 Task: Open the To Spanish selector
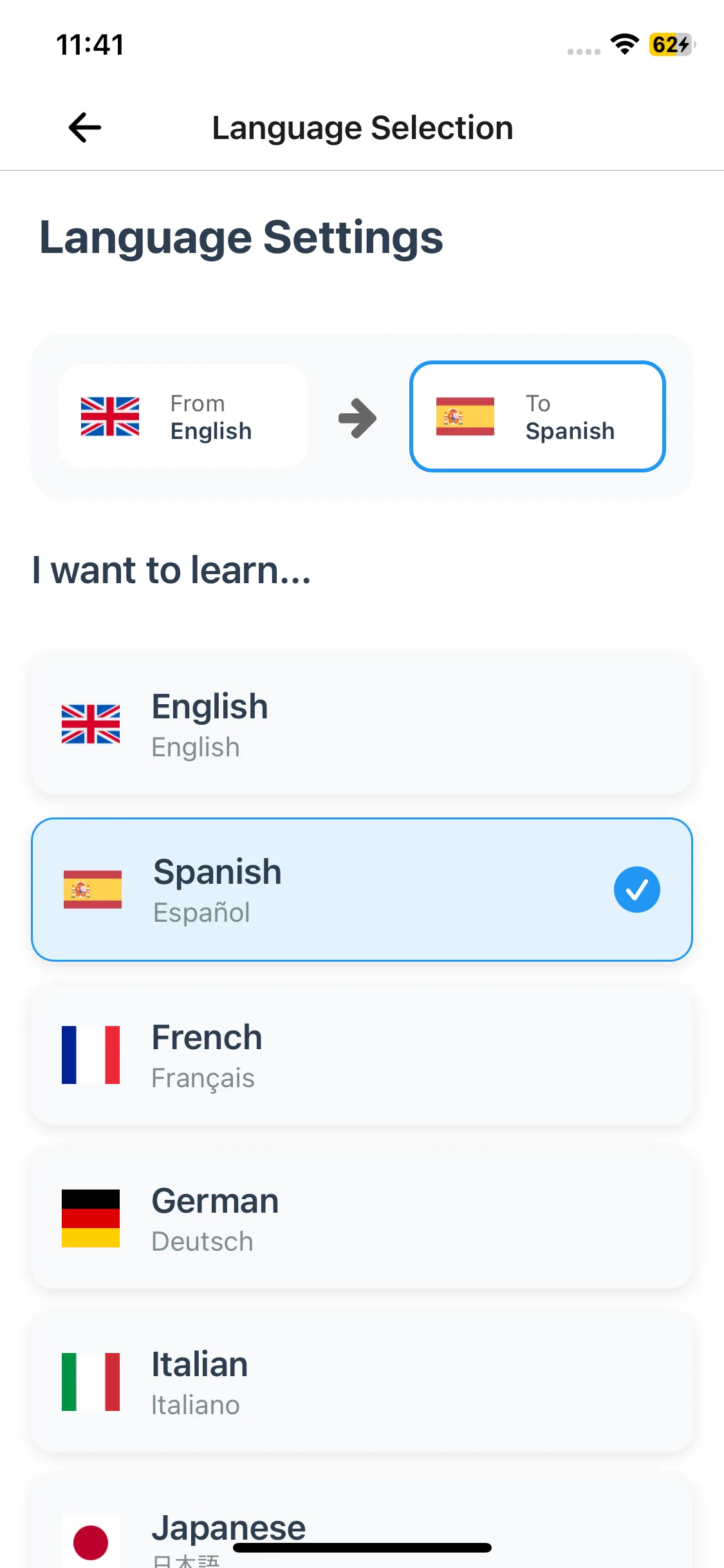coord(537,416)
